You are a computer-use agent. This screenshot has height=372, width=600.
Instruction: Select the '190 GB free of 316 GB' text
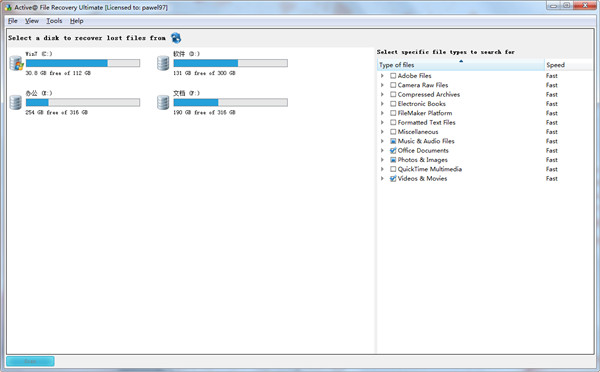[204, 113]
